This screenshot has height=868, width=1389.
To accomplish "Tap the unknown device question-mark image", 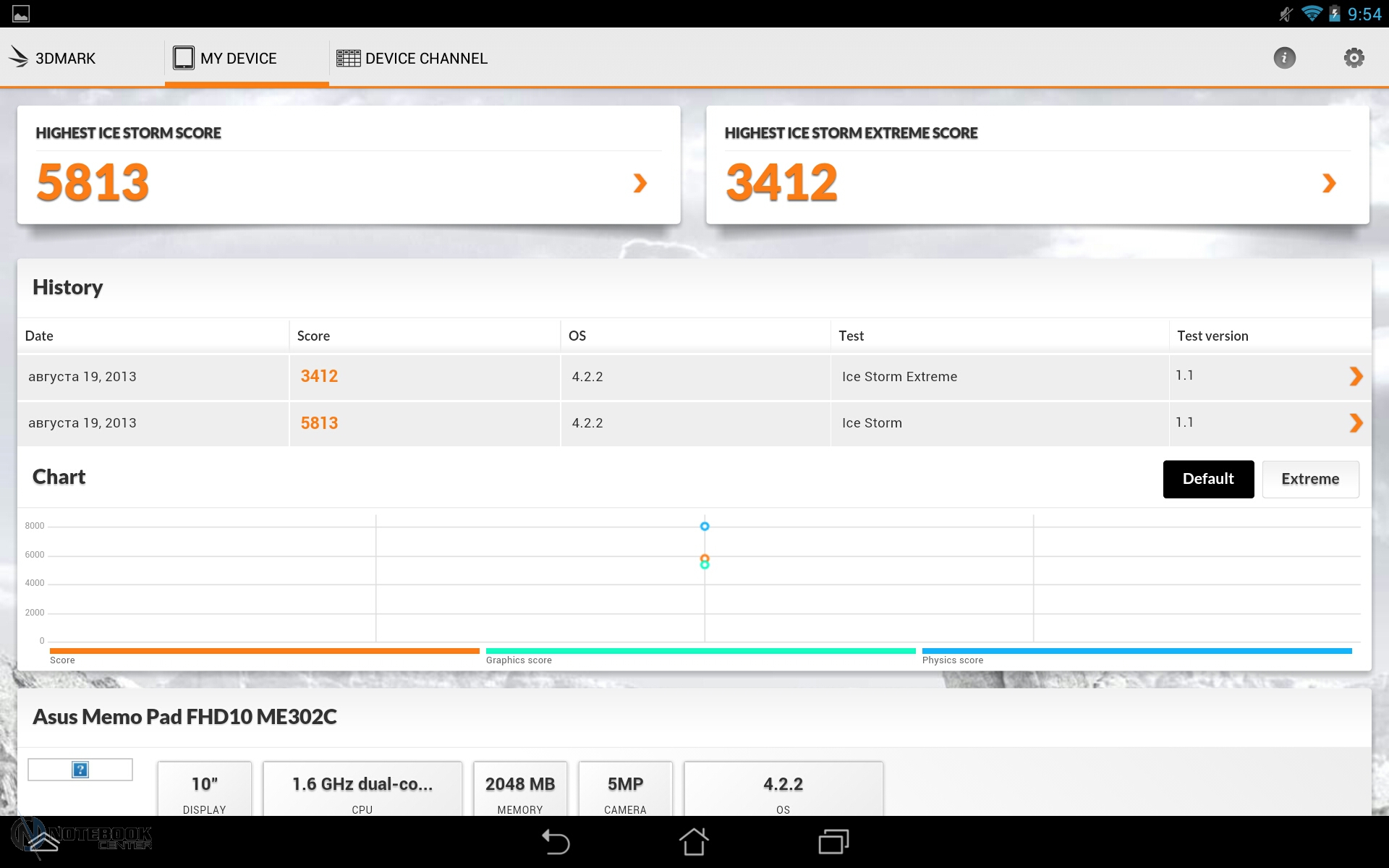I will tap(80, 770).
